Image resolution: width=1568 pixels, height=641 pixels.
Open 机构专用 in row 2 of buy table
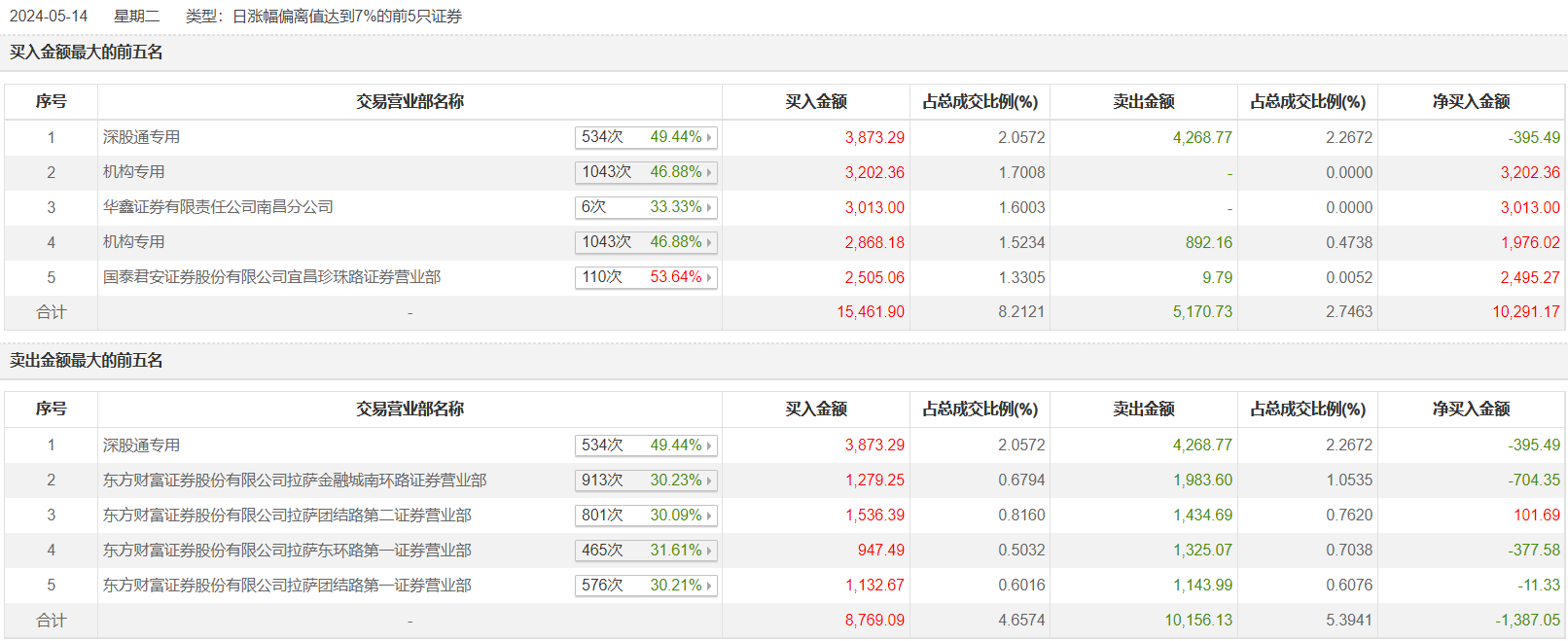134,172
